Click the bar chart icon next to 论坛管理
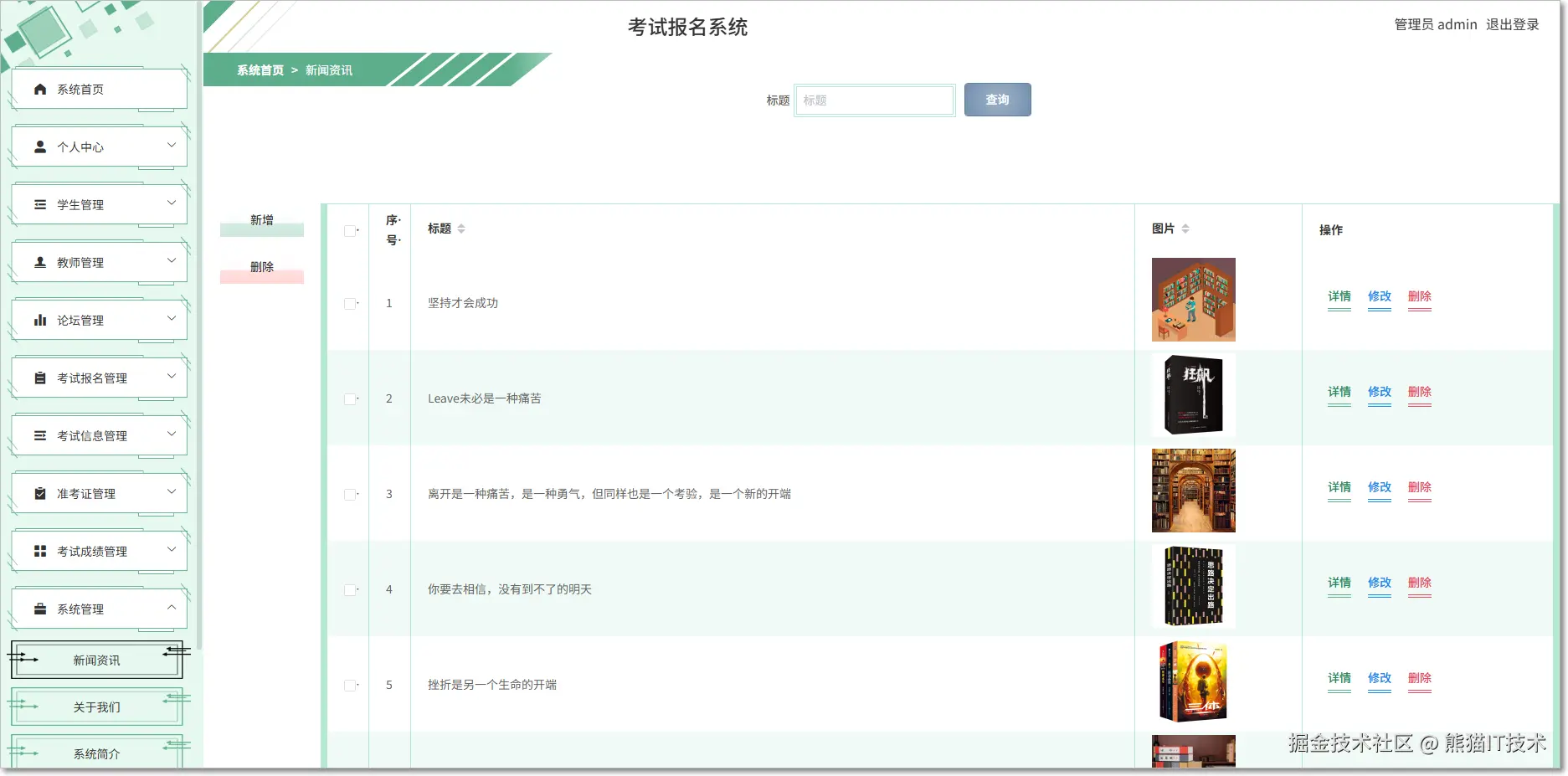 (x=40, y=320)
